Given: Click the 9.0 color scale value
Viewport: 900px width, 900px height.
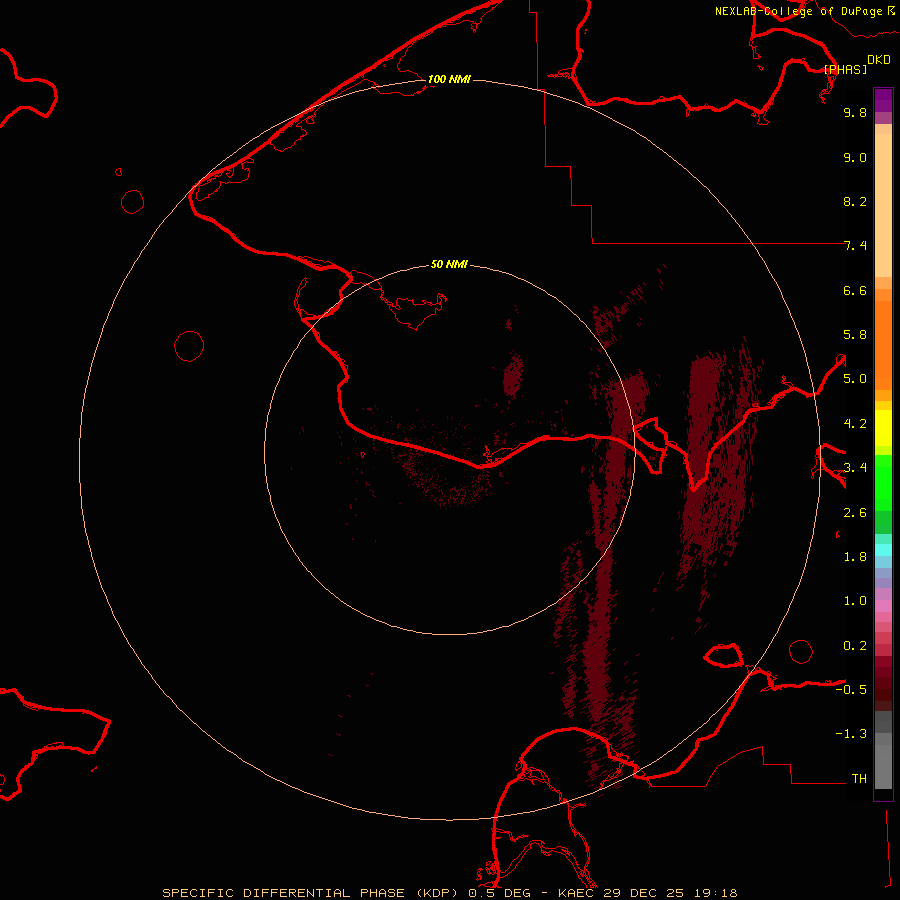Looking at the screenshot, I should [x=855, y=157].
